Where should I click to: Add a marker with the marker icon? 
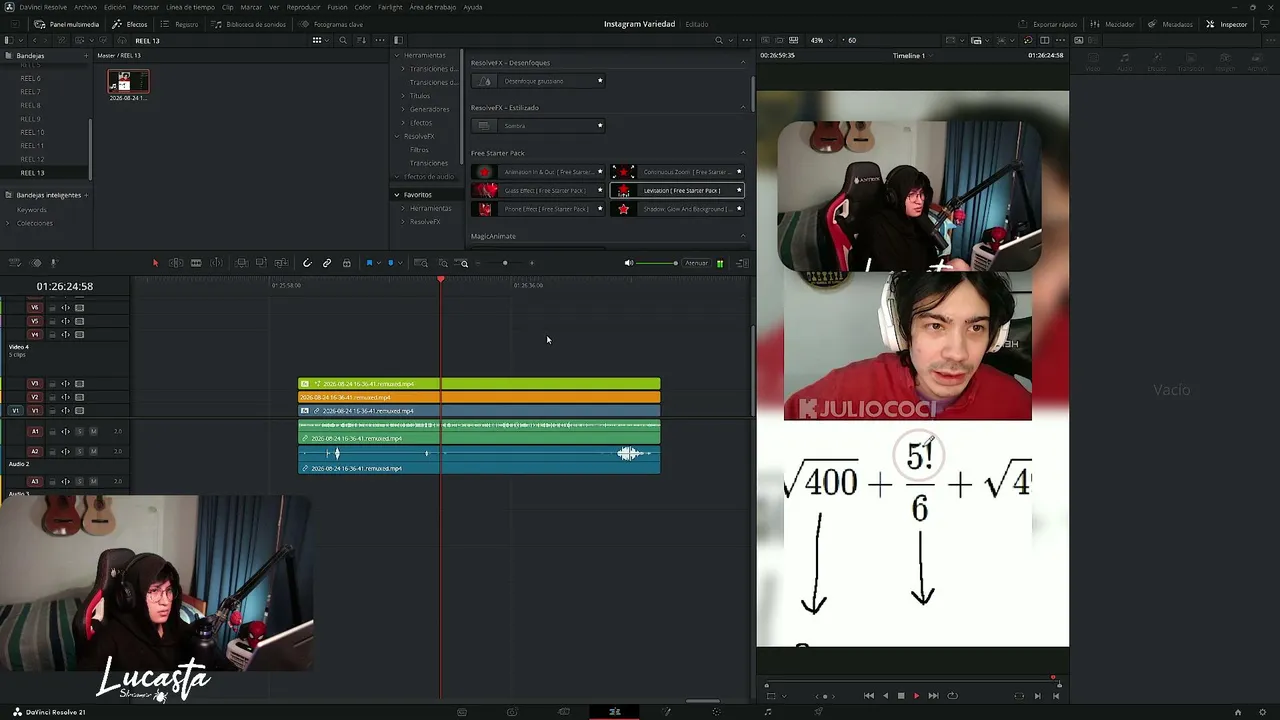tap(390, 263)
